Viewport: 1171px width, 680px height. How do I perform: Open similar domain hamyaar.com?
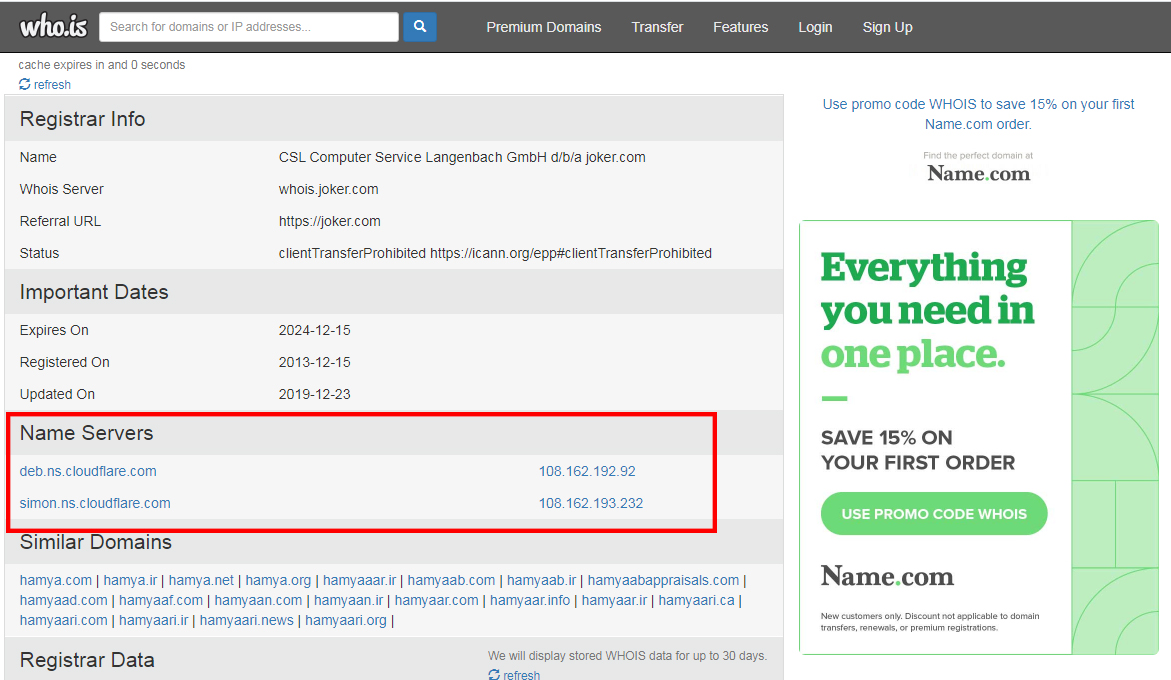tap(436, 600)
